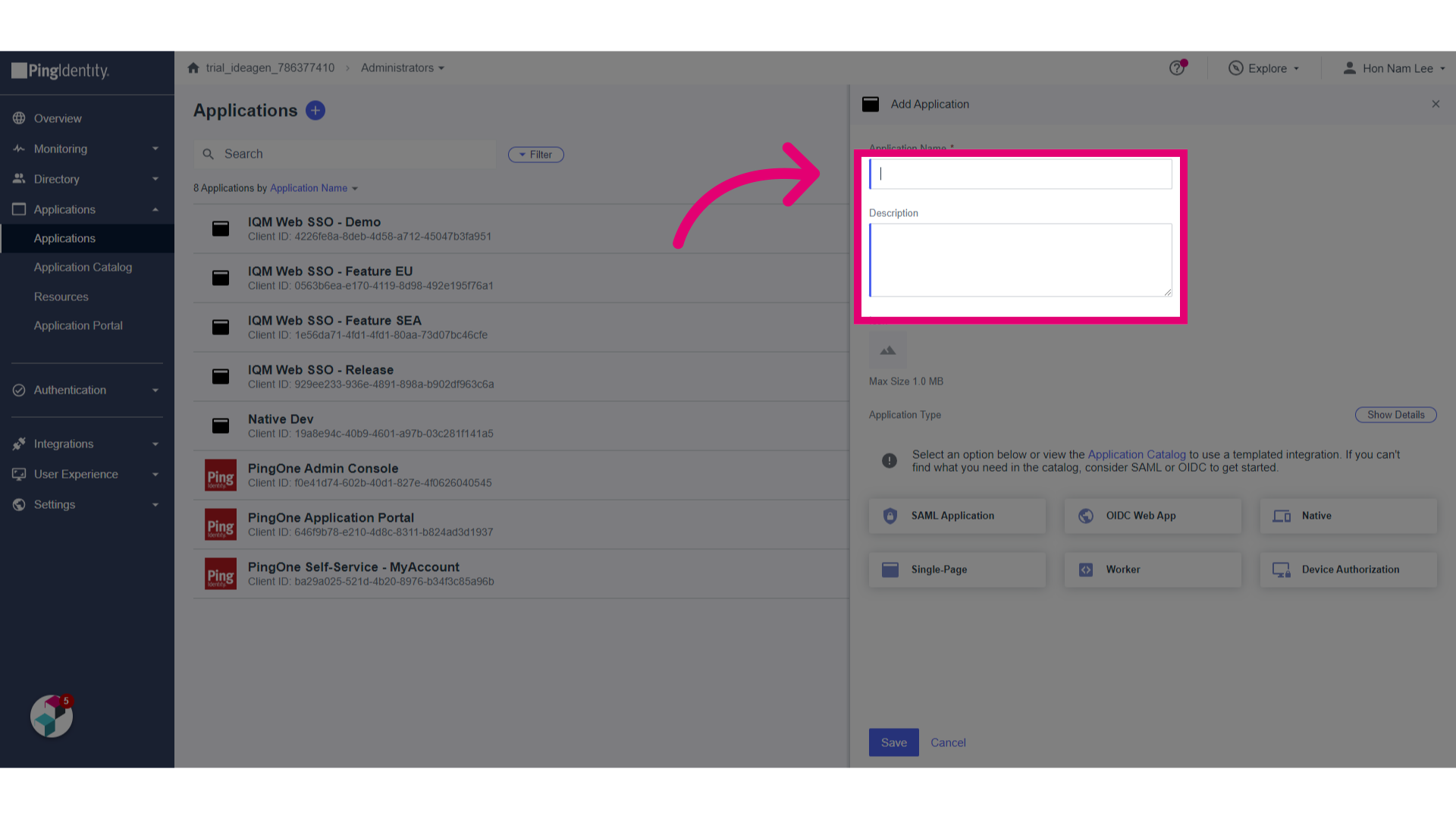Open the Application Name sort dropdown
The image size is (1456, 819).
(x=314, y=188)
